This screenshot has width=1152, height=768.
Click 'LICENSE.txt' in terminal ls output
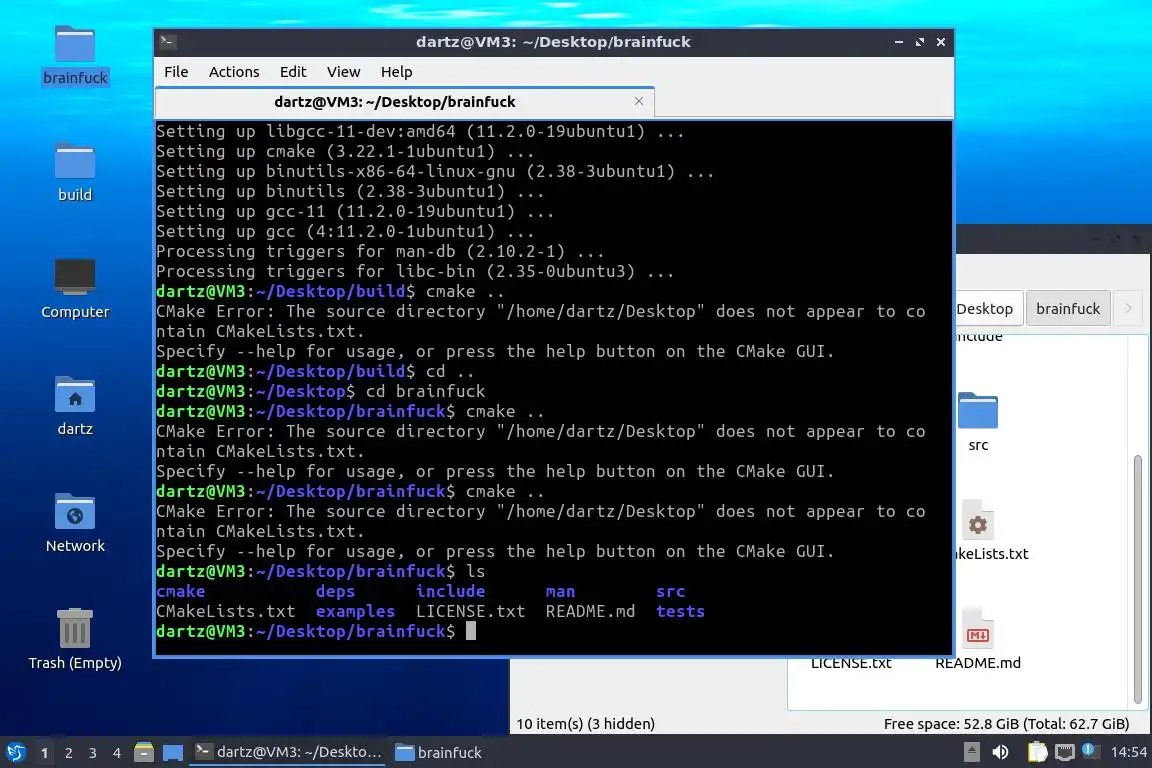[470, 611]
